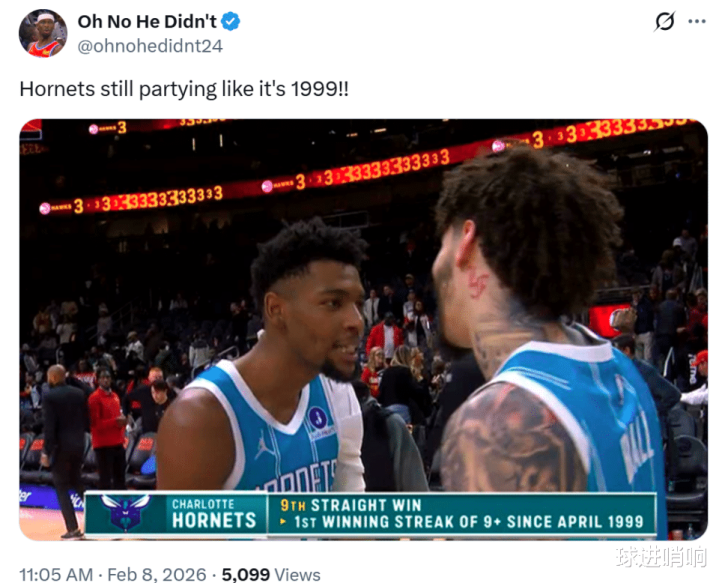This screenshot has height=583, width=719.
Task: Open the Oh No He Didn't profile avatar
Action: tap(43, 33)
